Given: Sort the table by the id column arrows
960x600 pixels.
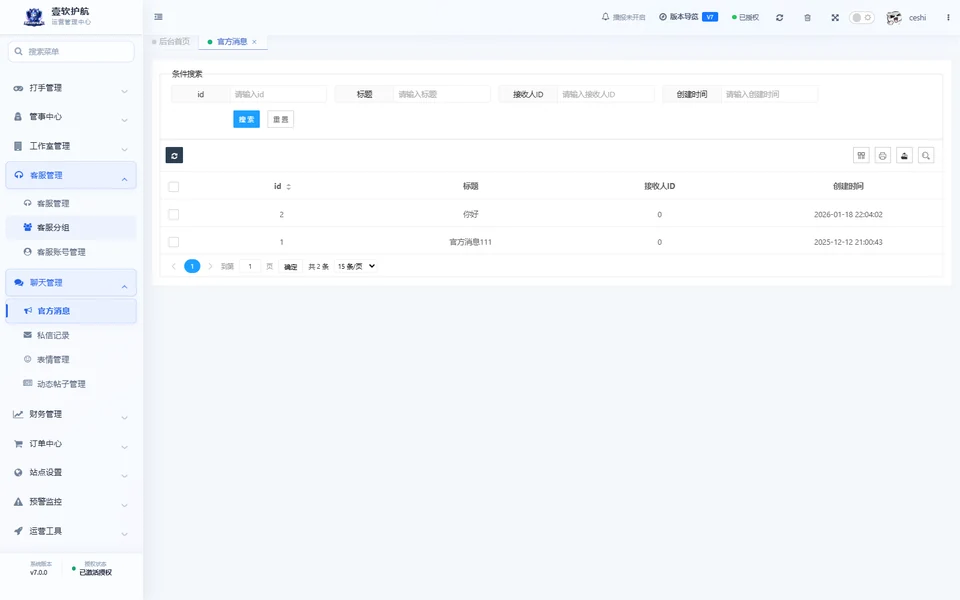Looking at the screenshot, I should (288, 187).
